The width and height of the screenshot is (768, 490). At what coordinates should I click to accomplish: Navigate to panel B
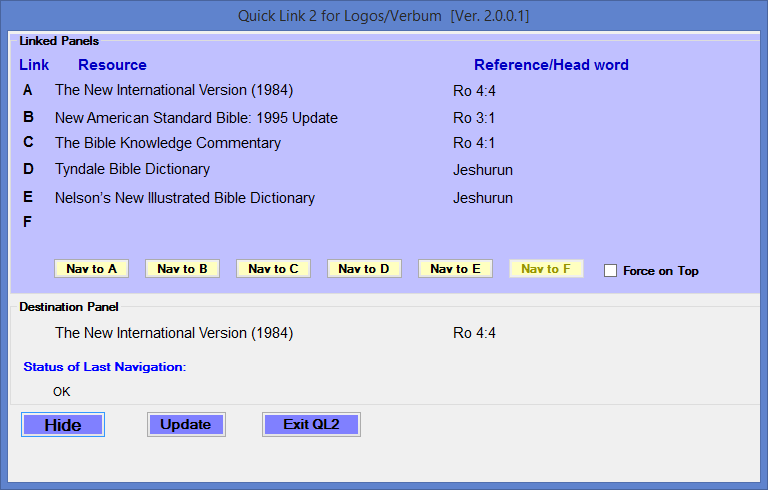(182, 269)
